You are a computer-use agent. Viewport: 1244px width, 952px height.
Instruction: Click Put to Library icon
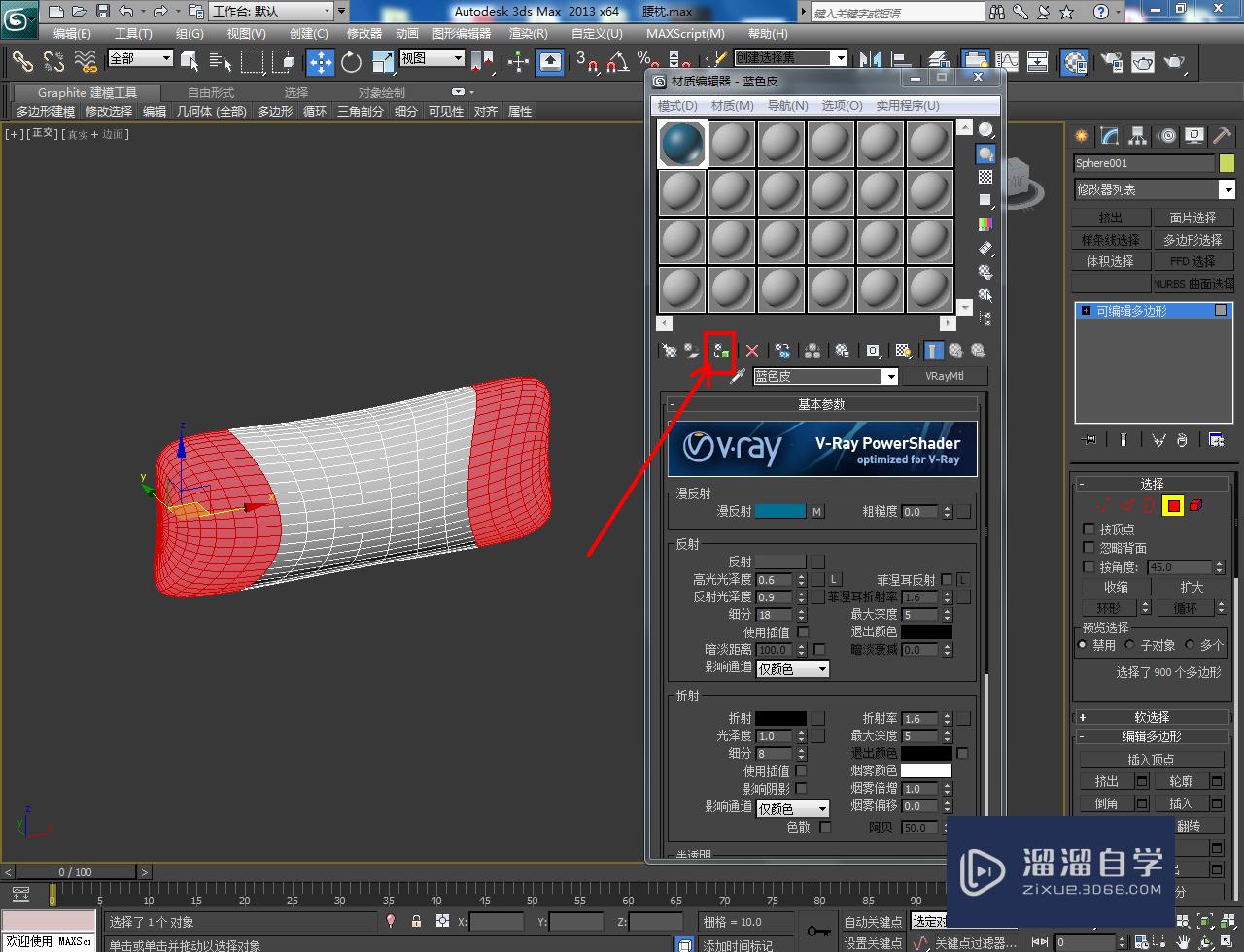(843, 351)
